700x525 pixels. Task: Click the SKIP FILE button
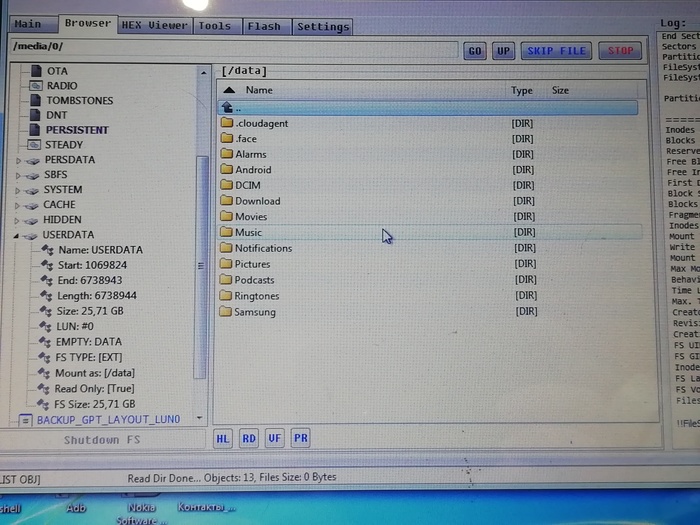pyautogui.click(x=556, y=51)
